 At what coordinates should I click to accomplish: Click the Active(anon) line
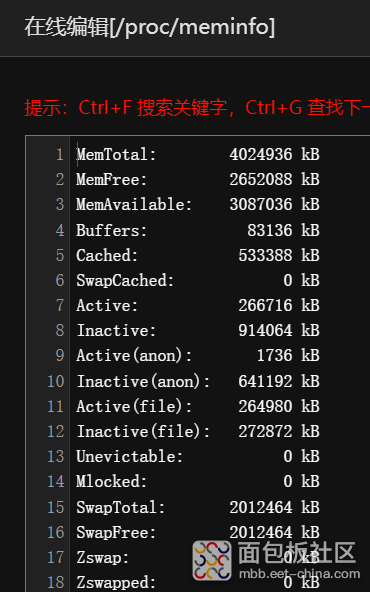[198, 355]
